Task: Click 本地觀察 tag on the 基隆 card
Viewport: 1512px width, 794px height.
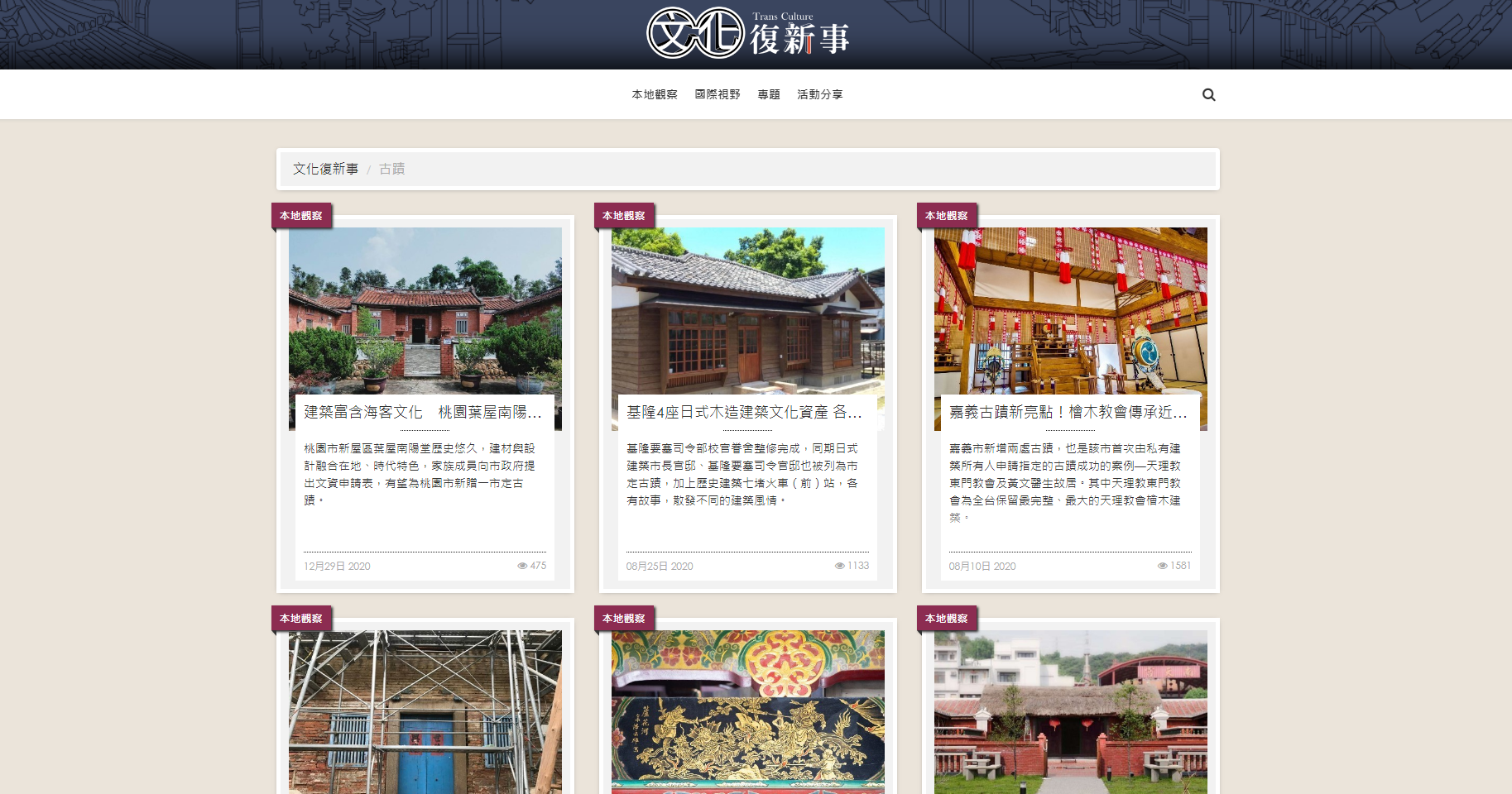Action: point(623,216)
